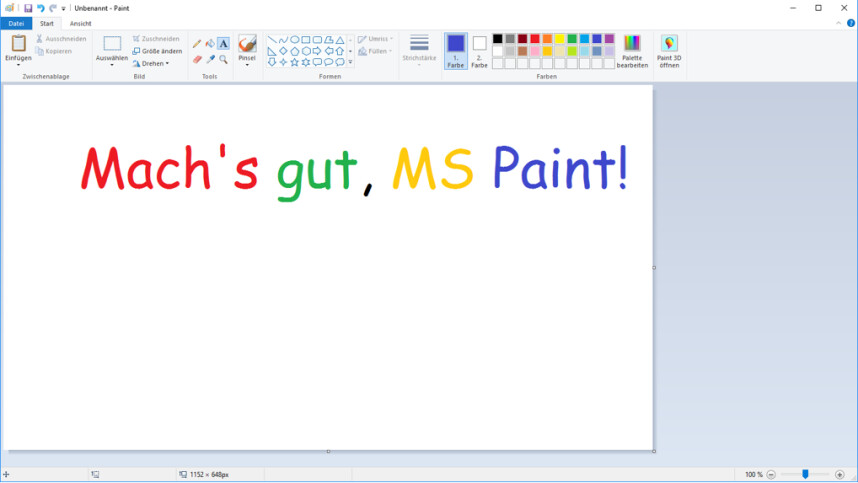Choose the five-point star shape

click(x=294, y=62)
